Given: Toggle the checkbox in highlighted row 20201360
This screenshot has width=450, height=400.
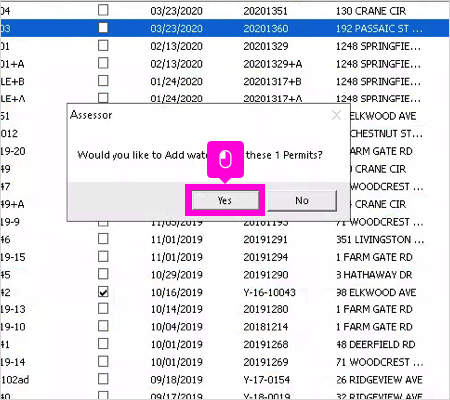Looking at the screenshot, I should (x=103, y=28).
